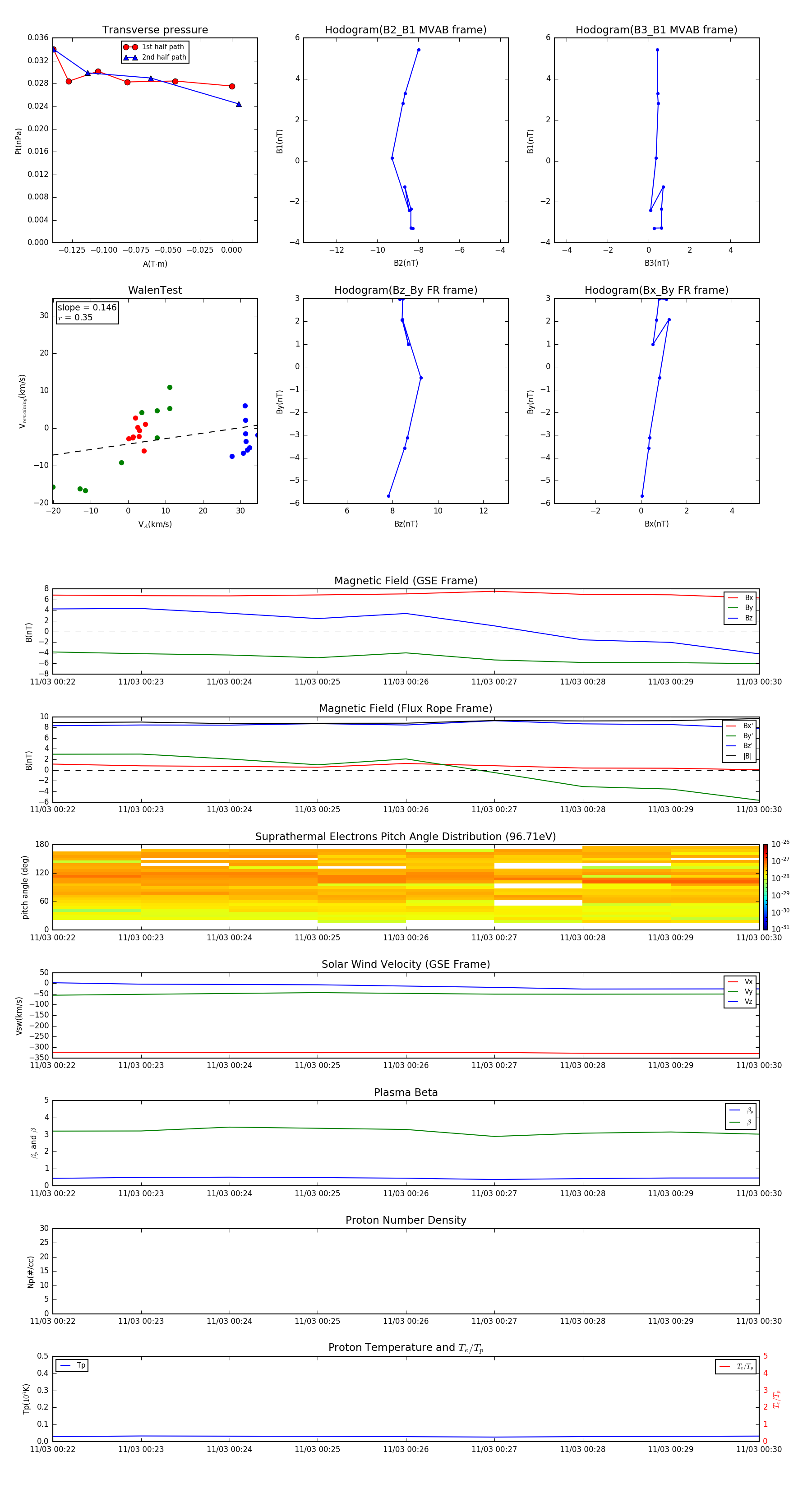Click the pitch angle colorbar

click(765, 887)
